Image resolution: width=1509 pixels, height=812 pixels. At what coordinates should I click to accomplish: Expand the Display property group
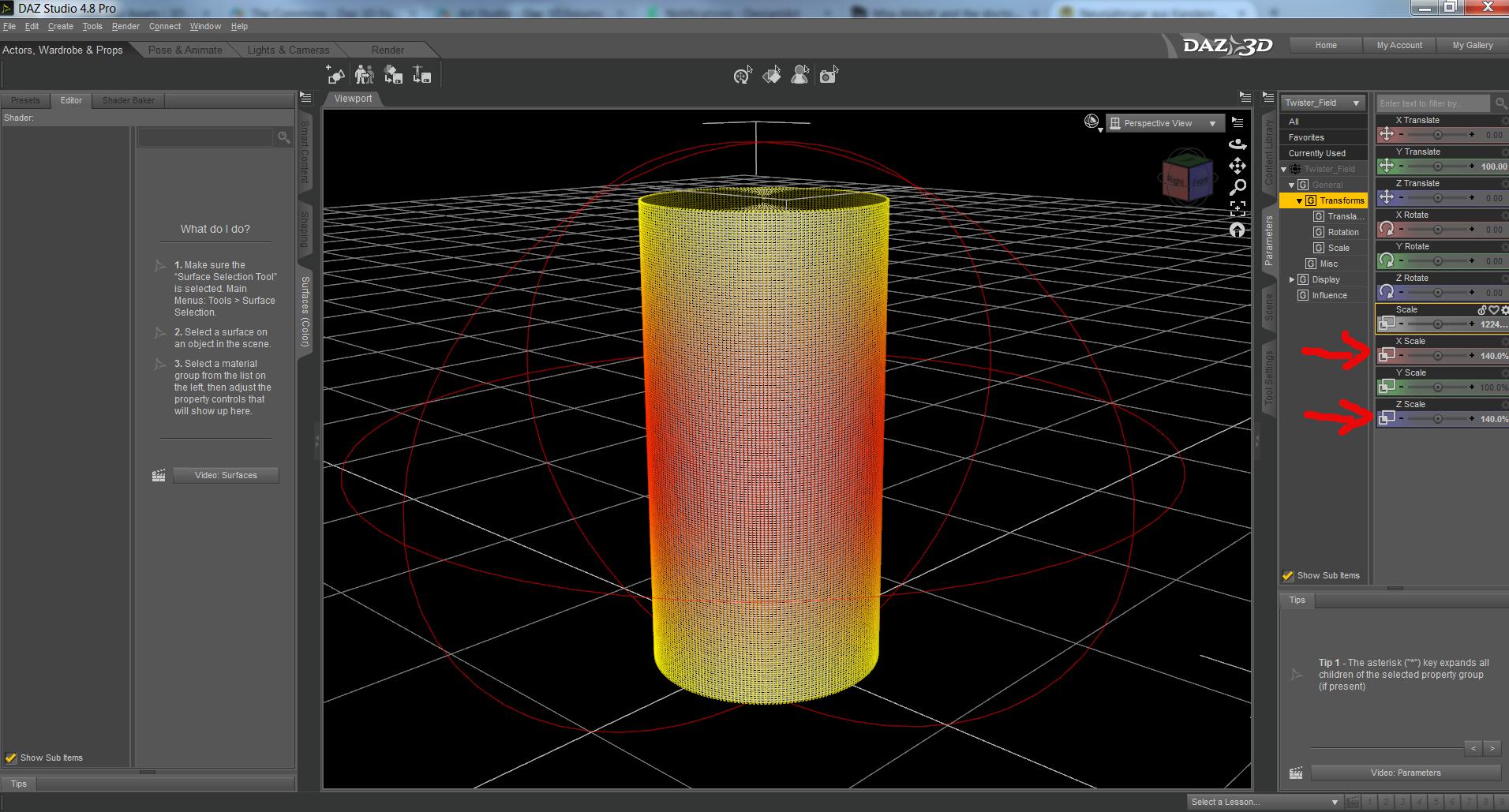(x=1292, y=279)
